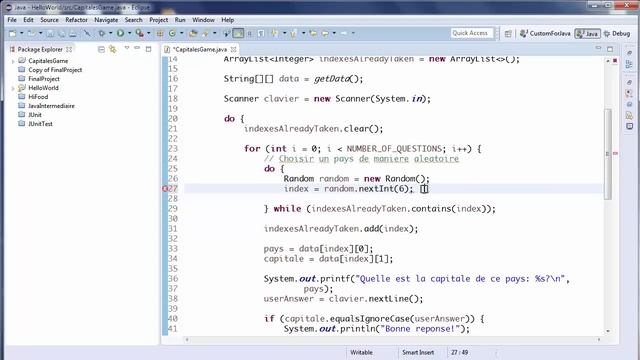This screenshot has width=640, height=360.
Task: Open the Back history dropdown arrow
Action: coord(334,33)
